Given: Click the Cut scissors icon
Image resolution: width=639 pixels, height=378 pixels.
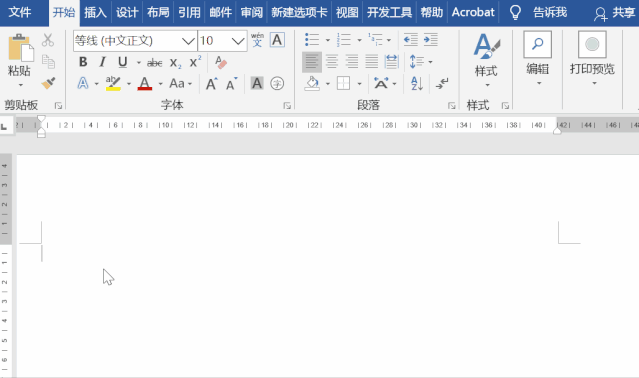Looking at the screenshot, I should click(x=48, y=40).
